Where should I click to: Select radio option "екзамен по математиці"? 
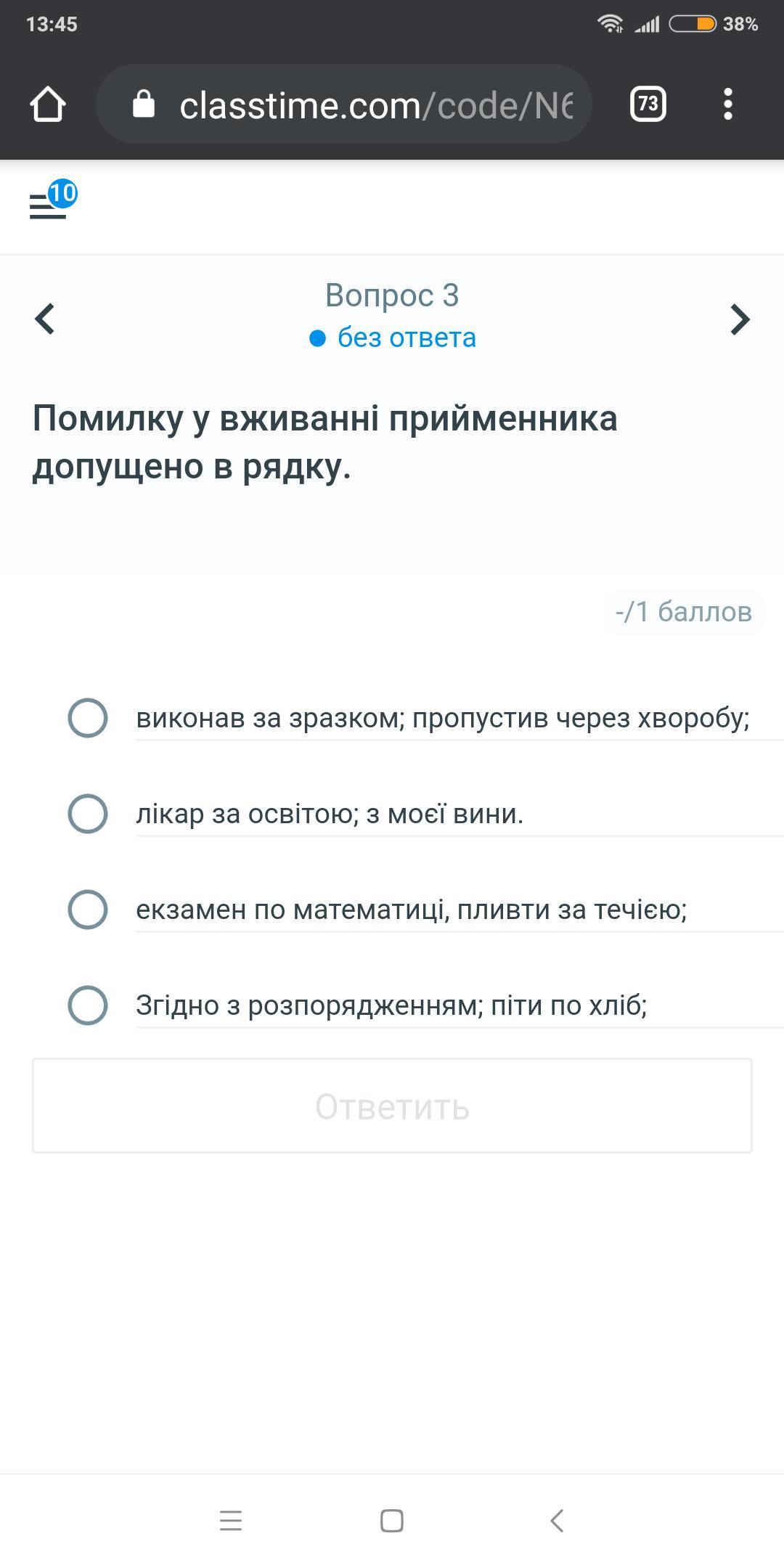tap(88, 909)
